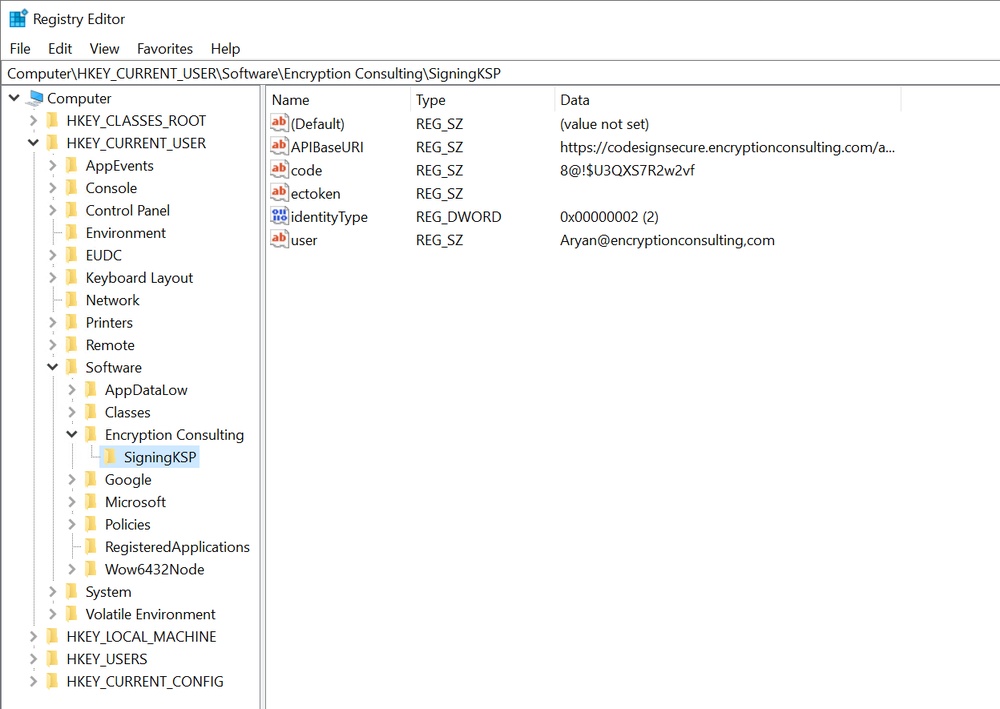
Task: Select the Encryption Consulting key
Action: coord(174,435)
